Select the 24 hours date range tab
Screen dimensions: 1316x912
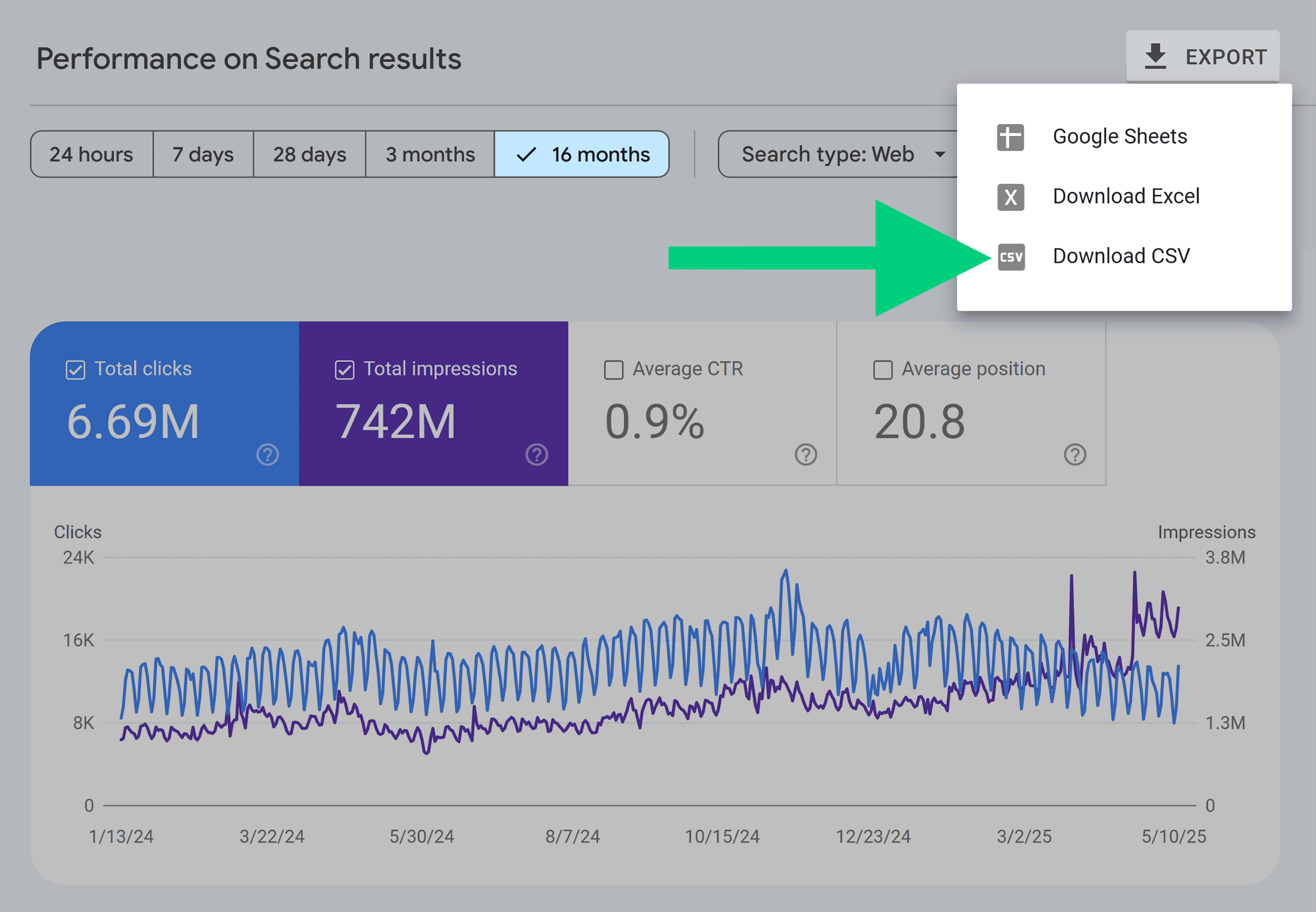(91, 154)
